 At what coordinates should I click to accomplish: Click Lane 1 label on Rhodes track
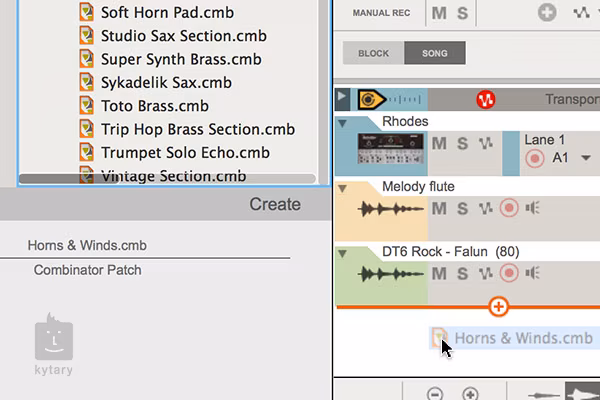(544, 140)
